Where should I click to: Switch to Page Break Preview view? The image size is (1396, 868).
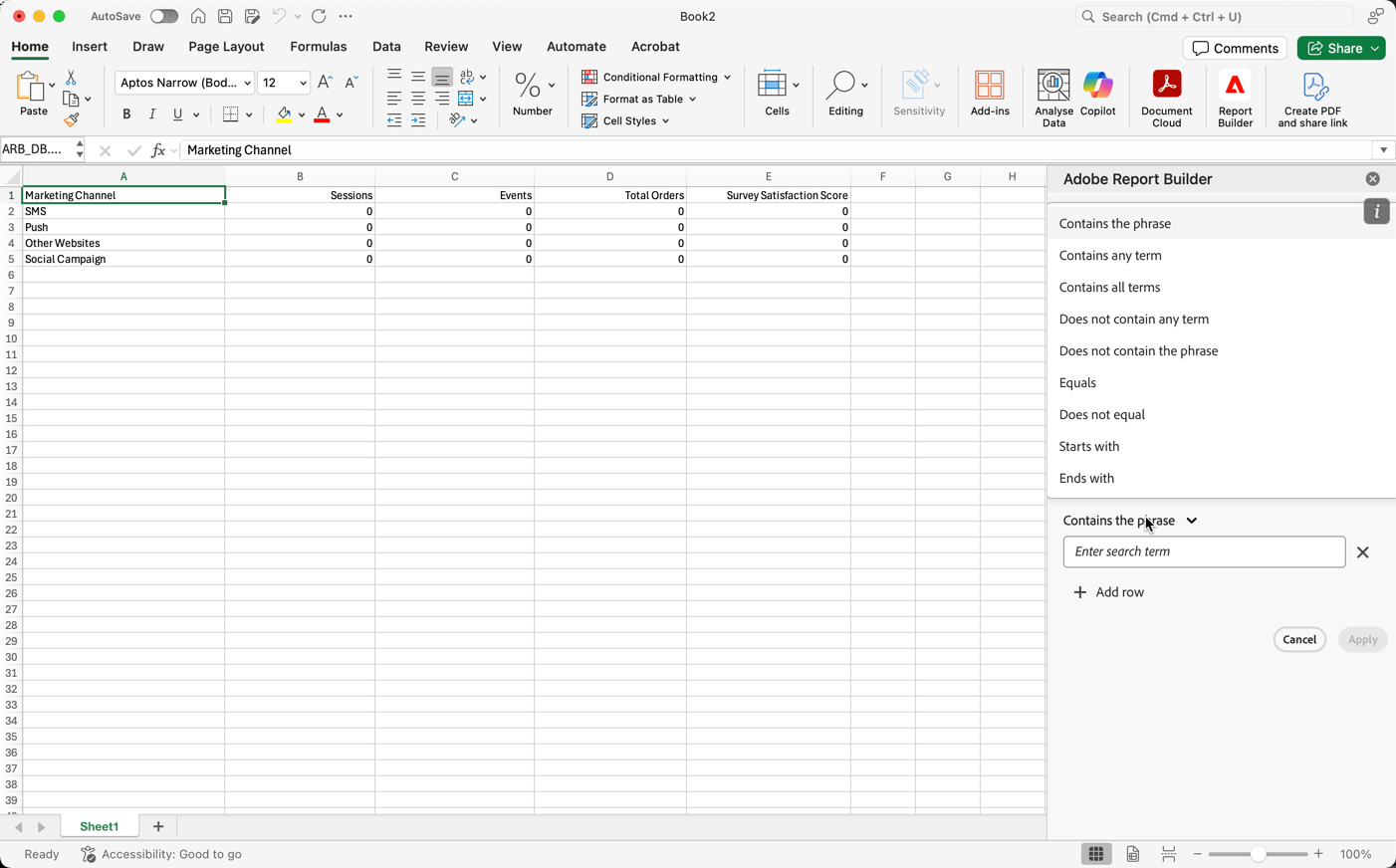[x=1168, y=854]
